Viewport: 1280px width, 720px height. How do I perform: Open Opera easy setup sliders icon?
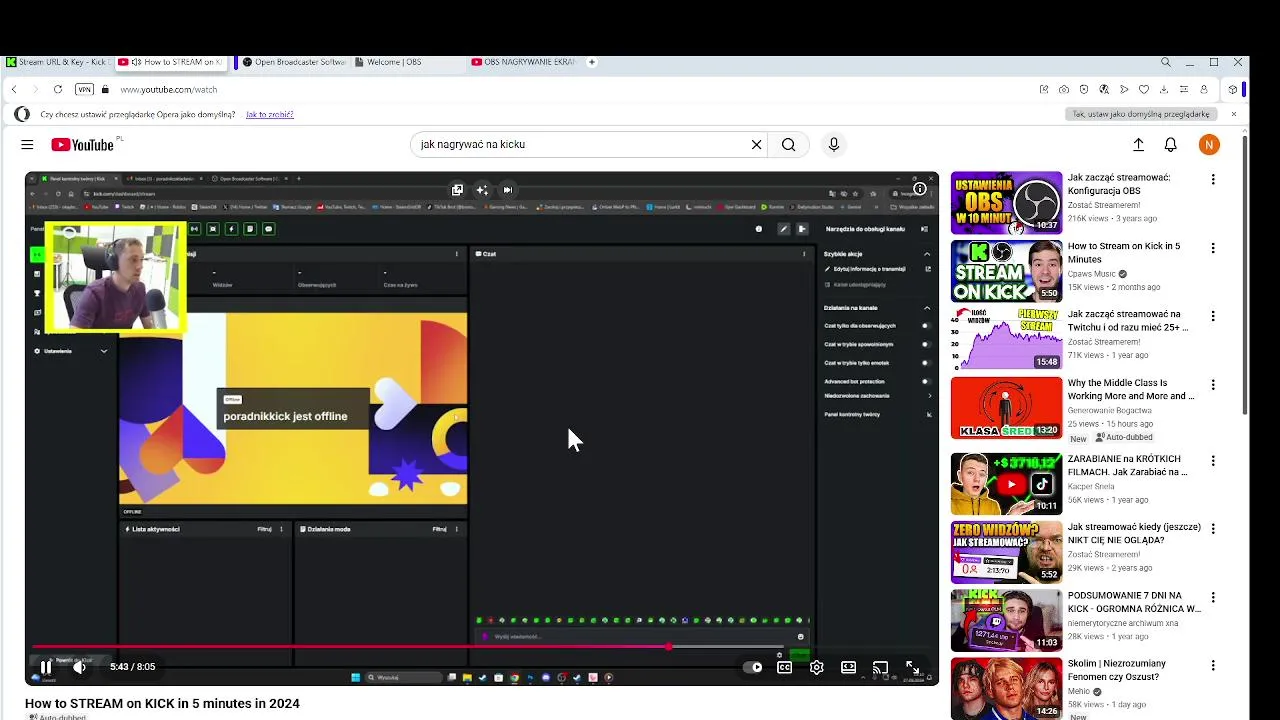tap(1184, 89)
